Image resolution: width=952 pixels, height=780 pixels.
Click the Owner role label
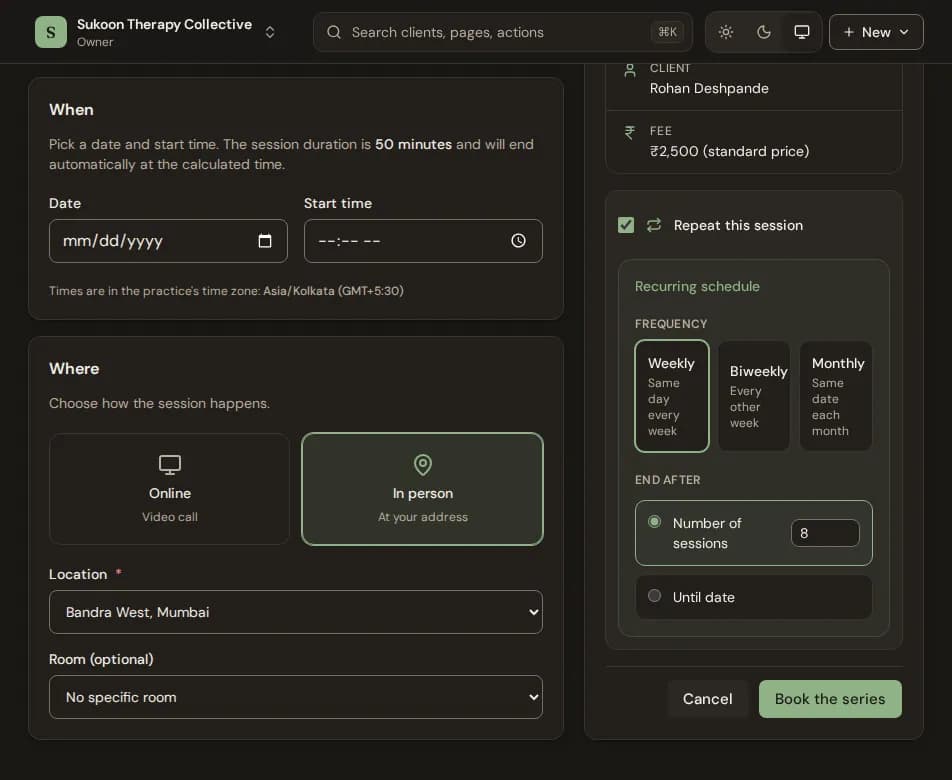(x=95, y=42)
